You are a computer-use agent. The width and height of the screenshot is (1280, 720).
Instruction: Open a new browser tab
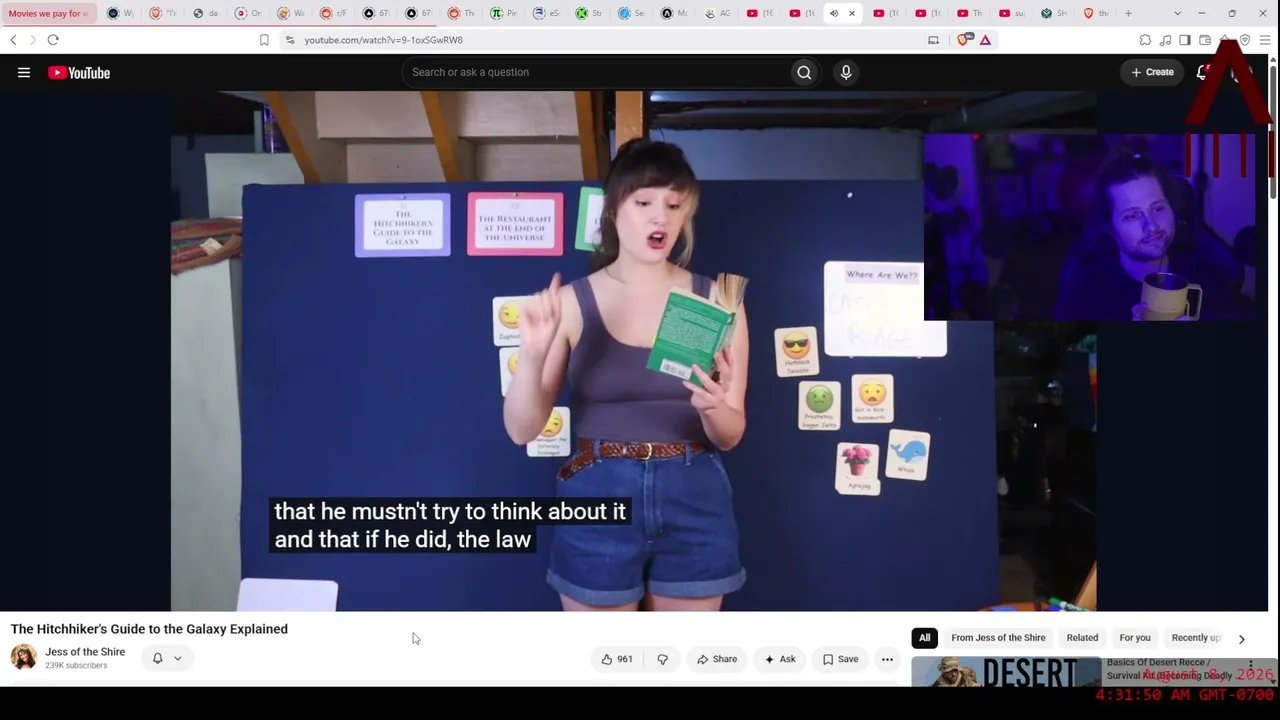pos(1128,13)
